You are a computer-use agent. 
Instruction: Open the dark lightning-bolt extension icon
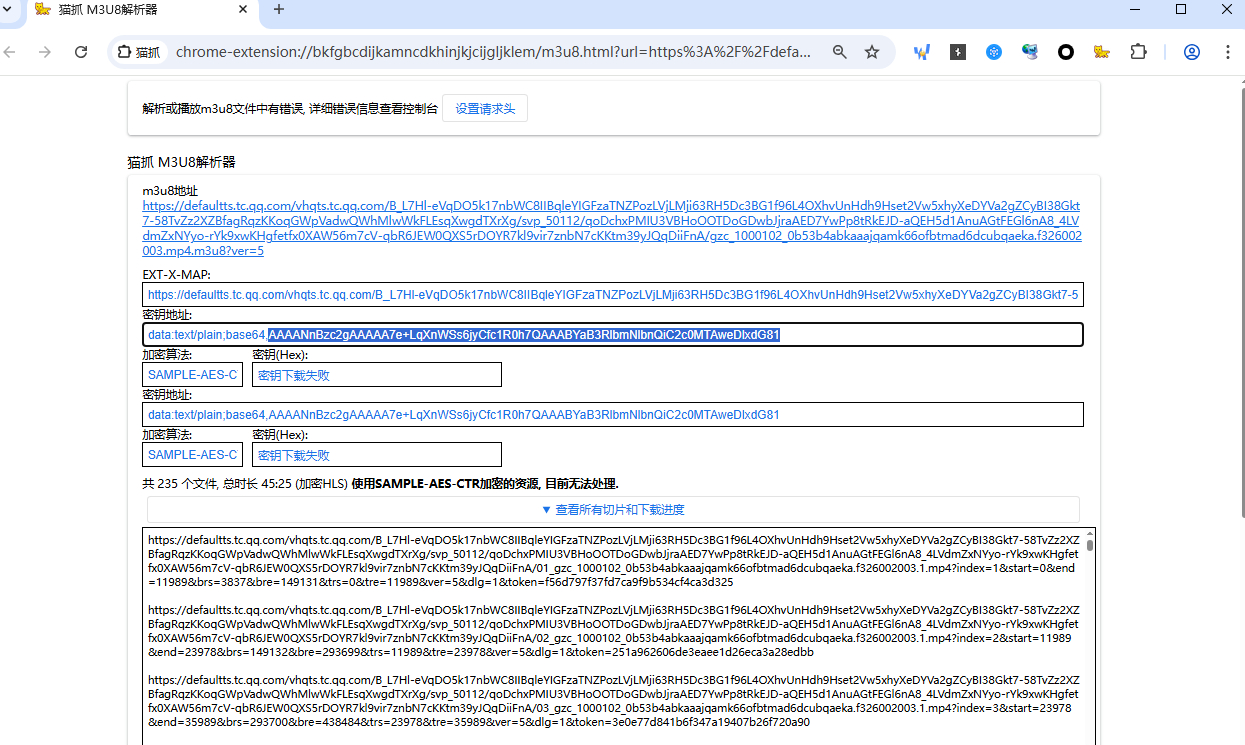point(958,52)
